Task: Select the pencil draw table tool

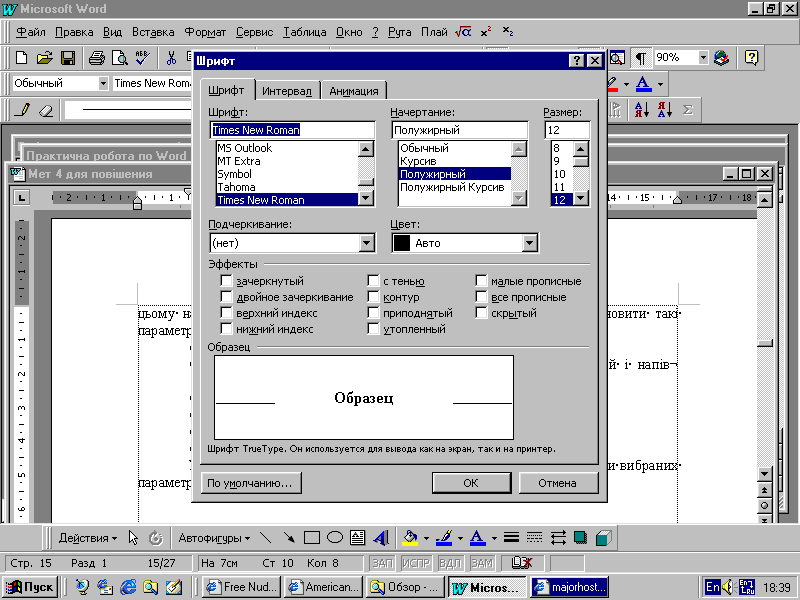Action: (22, 110)
